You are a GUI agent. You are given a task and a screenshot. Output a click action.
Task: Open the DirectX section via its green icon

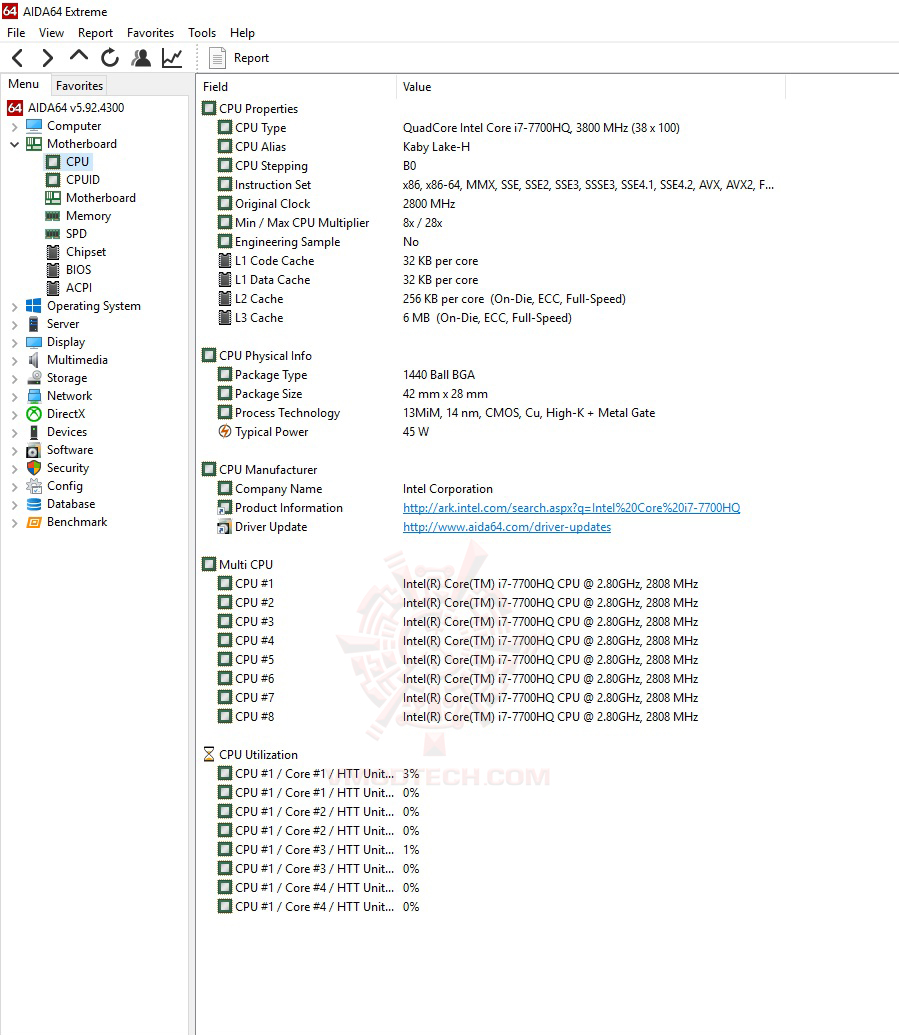point(33,414)
